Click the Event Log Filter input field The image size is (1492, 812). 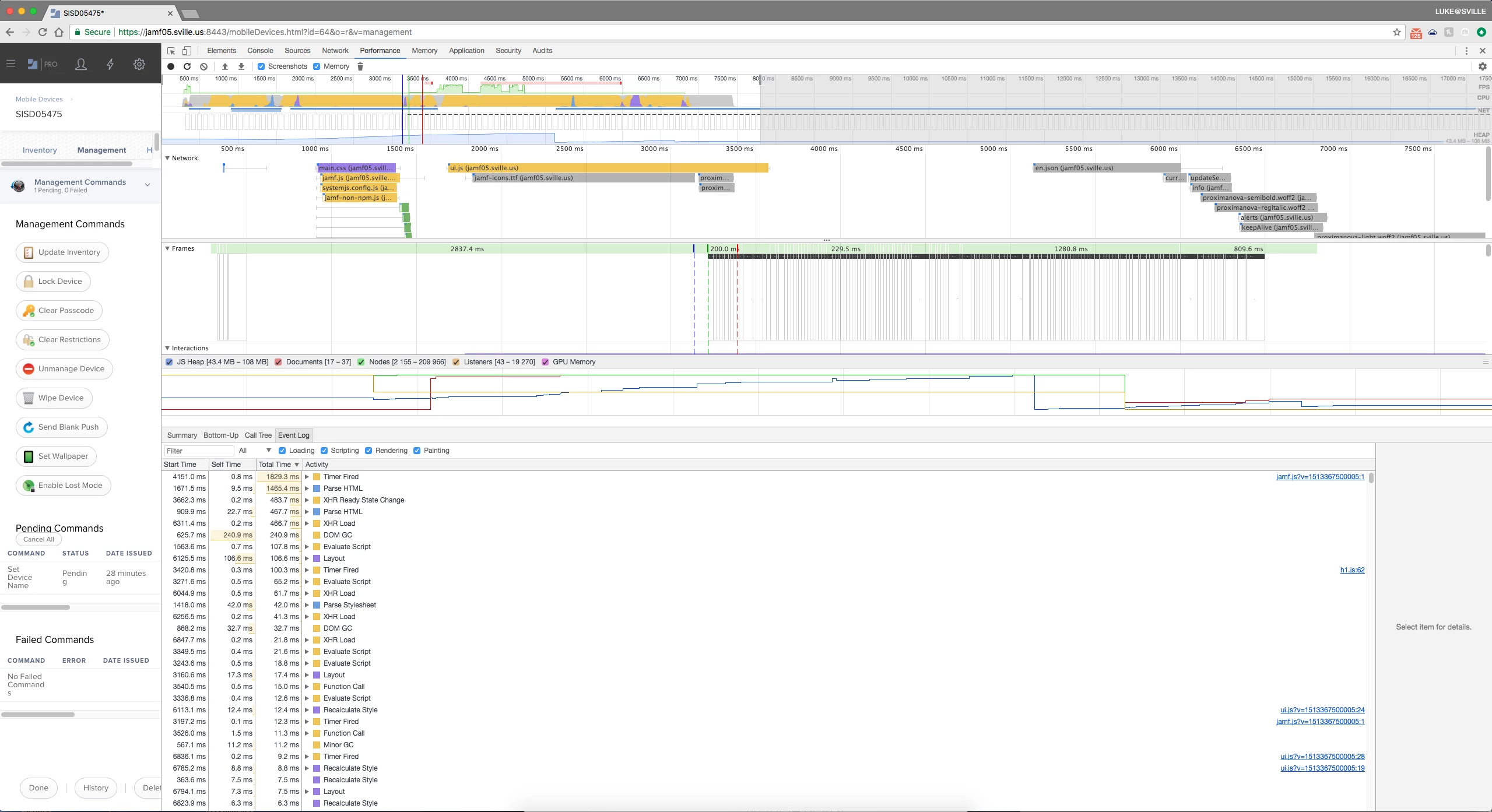tap(199, 451)
